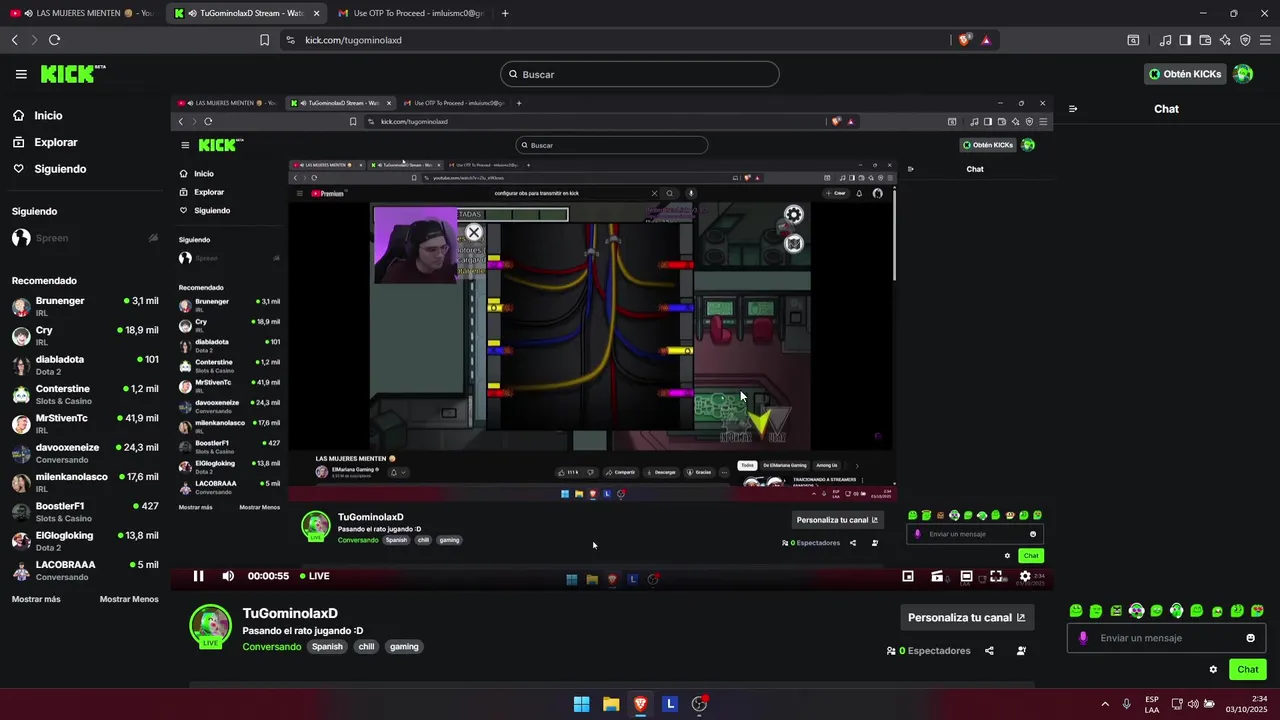The height and width of the screenshot is (720, 1280).
Task: Reload the current Kick page
Action: (54, 40)
